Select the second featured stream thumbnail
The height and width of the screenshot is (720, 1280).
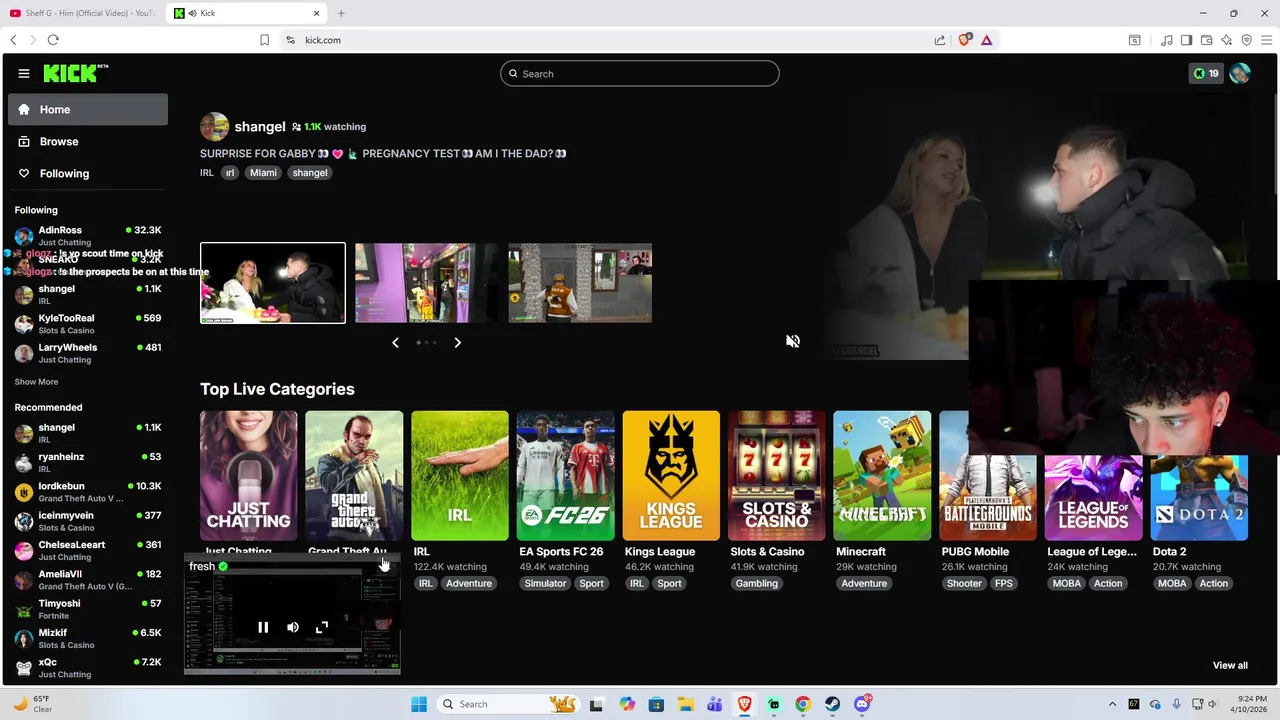coord(426,283)
